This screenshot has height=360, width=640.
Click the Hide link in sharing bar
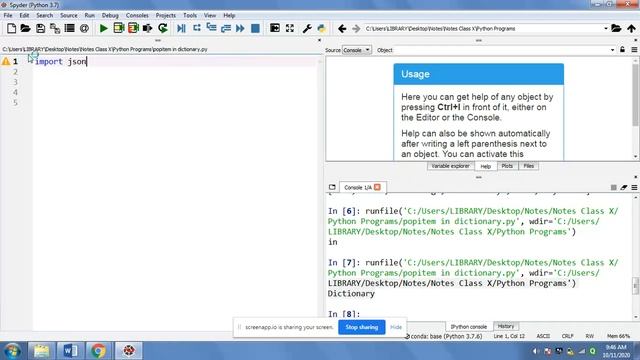coord(396,327)
